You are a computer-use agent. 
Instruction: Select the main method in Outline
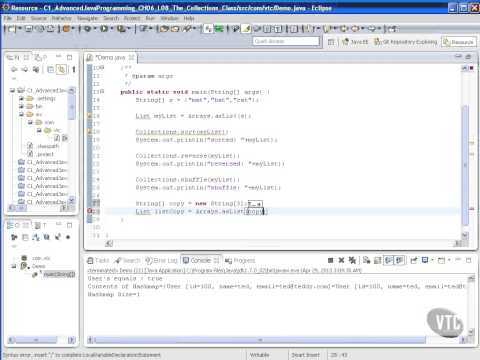pyautogui.click(x=54, y=274)
